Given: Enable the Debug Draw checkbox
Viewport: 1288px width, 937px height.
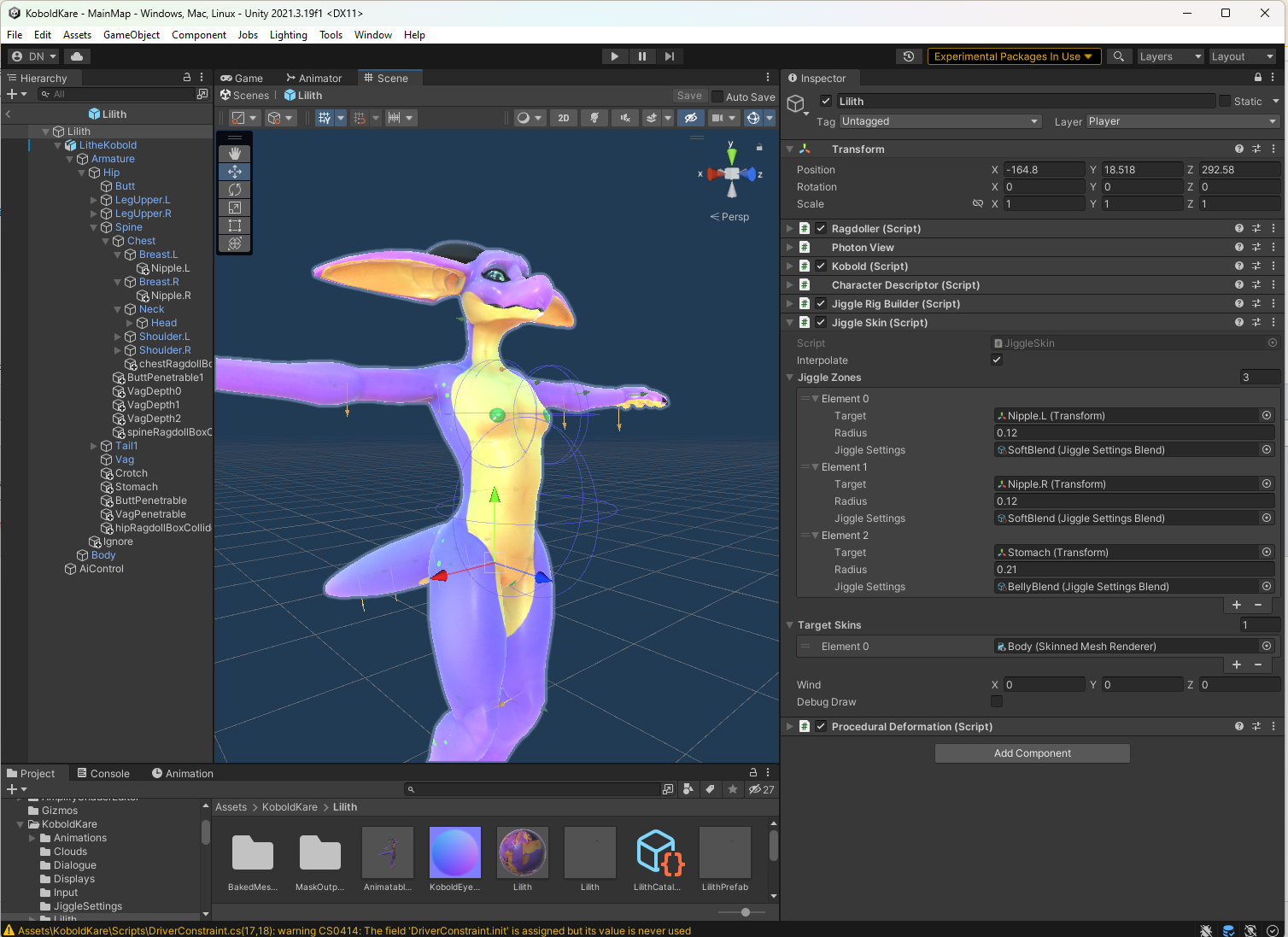Looking at the screenshot, I should click(x=997, y=701).
